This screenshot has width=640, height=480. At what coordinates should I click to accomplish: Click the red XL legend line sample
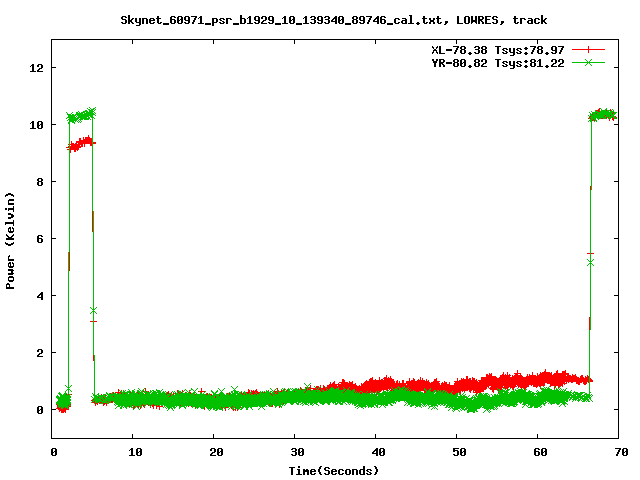[589, 49]
